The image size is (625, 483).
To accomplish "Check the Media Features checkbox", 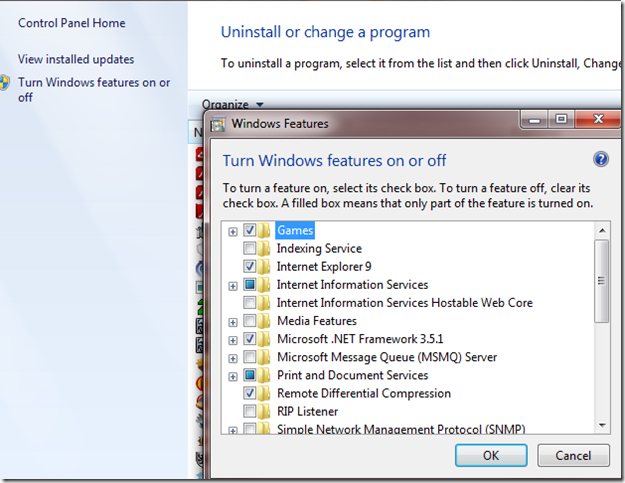I will [x=250, y=320].
